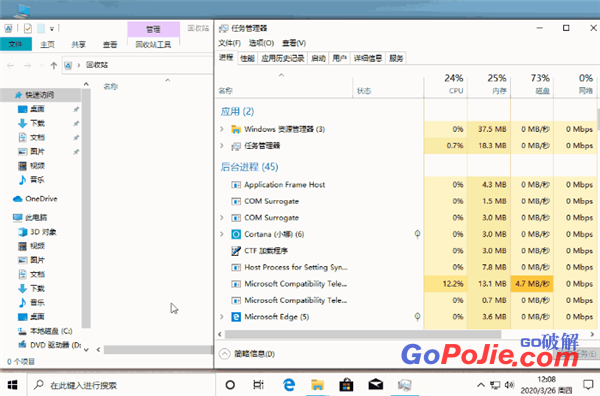600x396 pixels.
Task: Switch to Details tab
Action: (x=368, y=58)
